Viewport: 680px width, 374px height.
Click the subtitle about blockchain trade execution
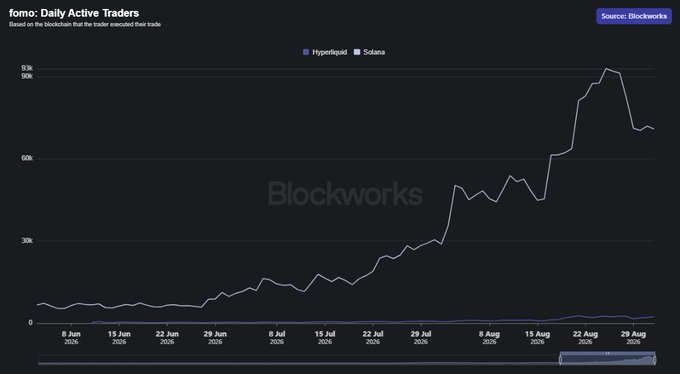tap(85, 25)
